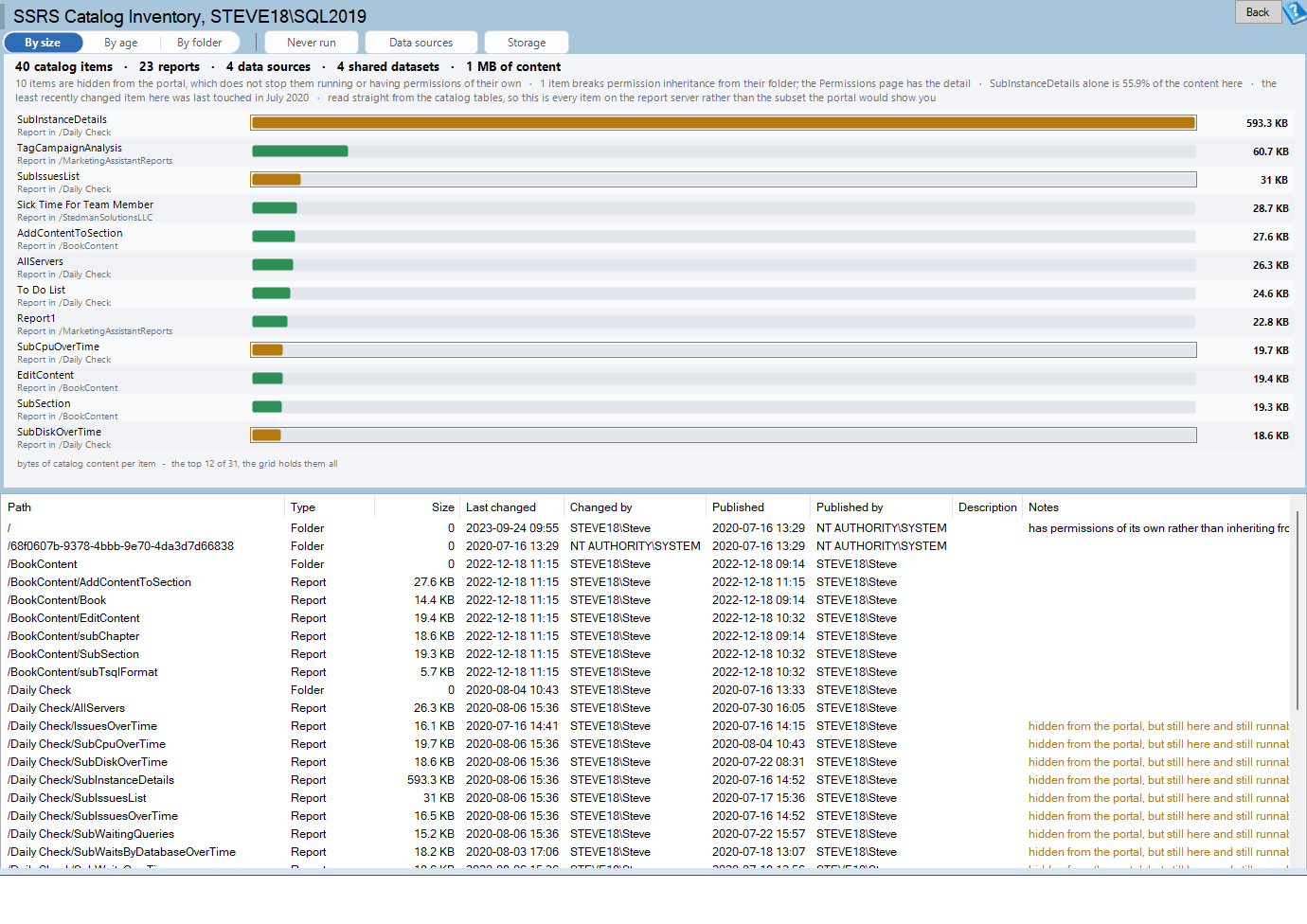Select the /BookContent folder row

[647, 564]
